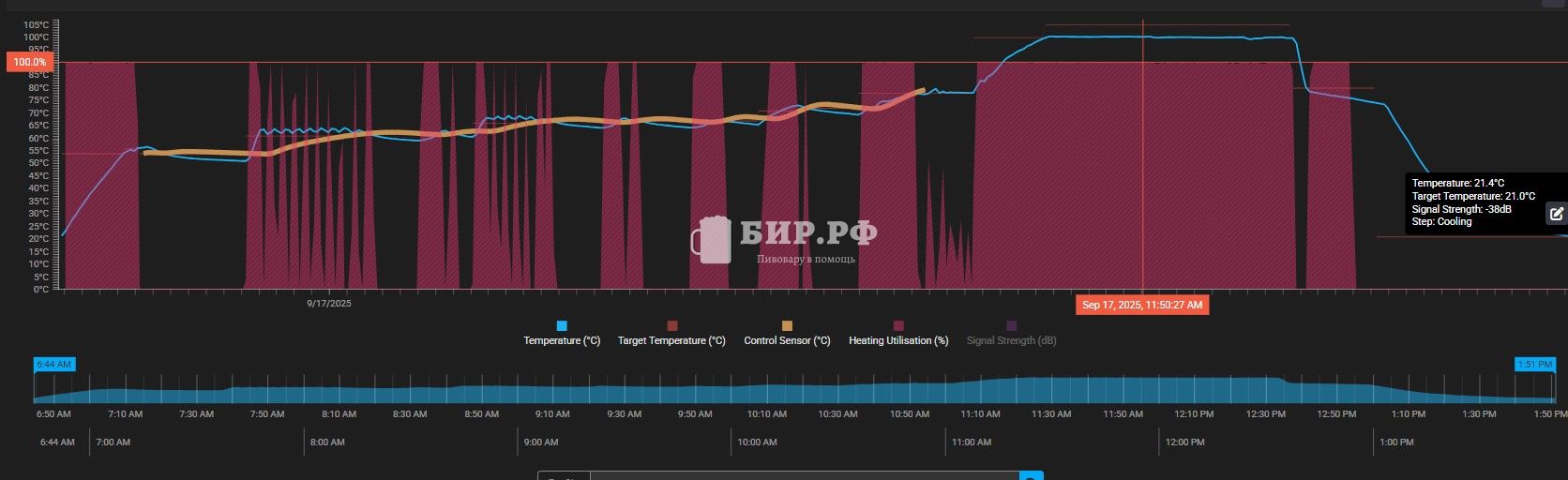Screen dimensions: 1568x480
Task: Click the blue search button at the bottom
Action: (1031, 476)
